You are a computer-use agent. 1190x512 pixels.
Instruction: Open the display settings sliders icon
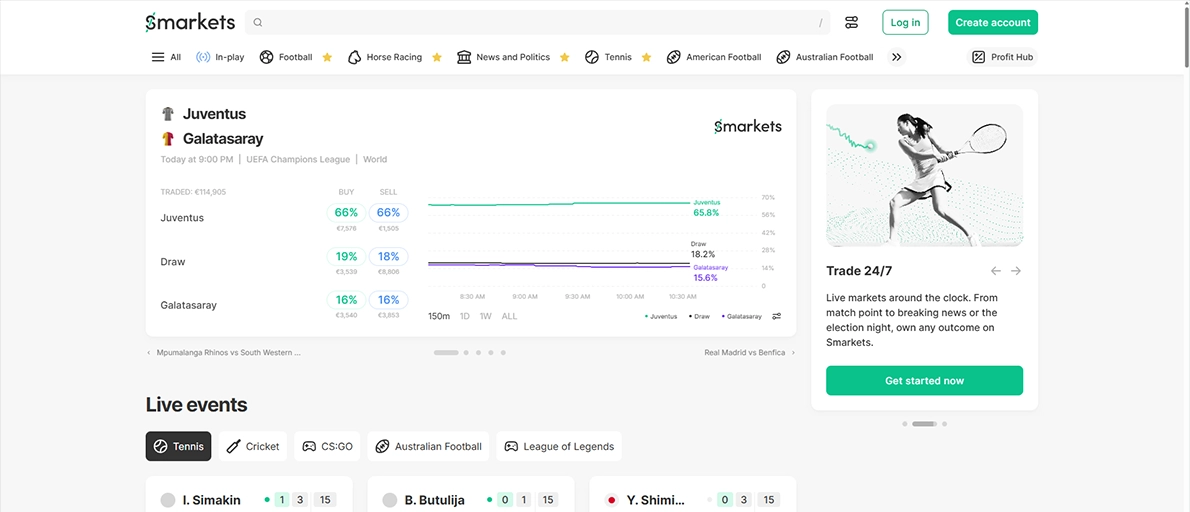(x=851, y=23)
